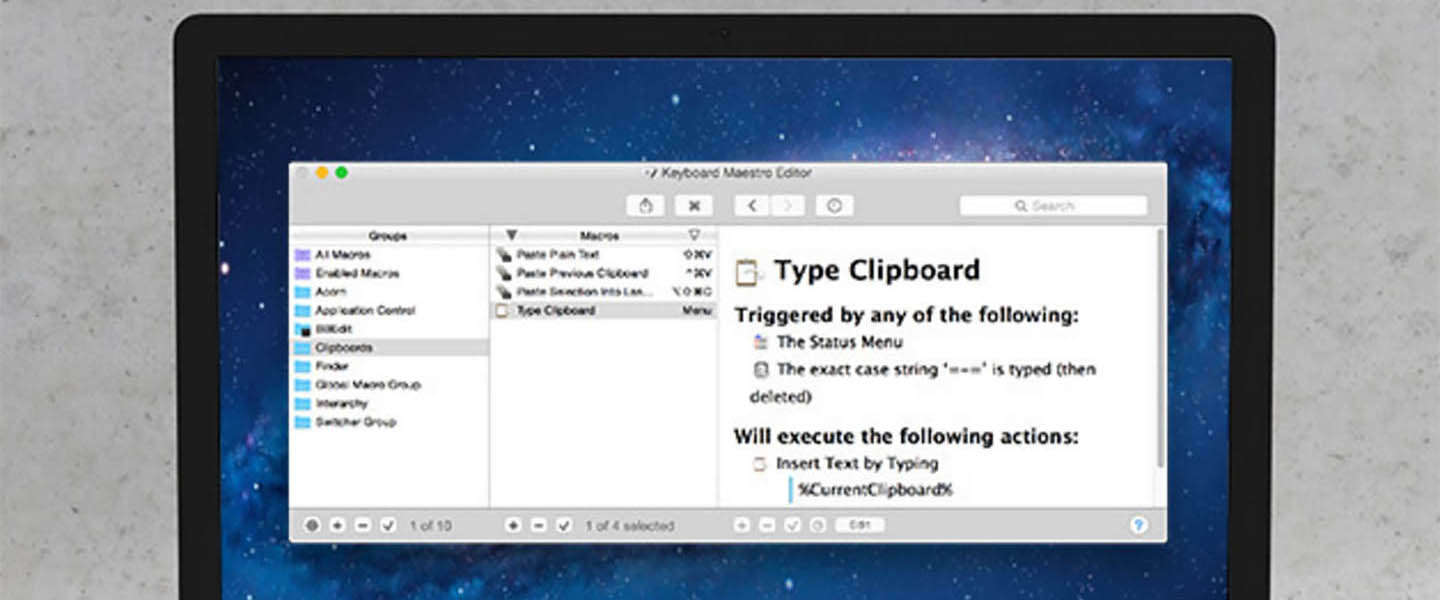Screen dimensions: 1440x600
Task: Click the %CurrentClipboard% text
Action: point(875,490)
